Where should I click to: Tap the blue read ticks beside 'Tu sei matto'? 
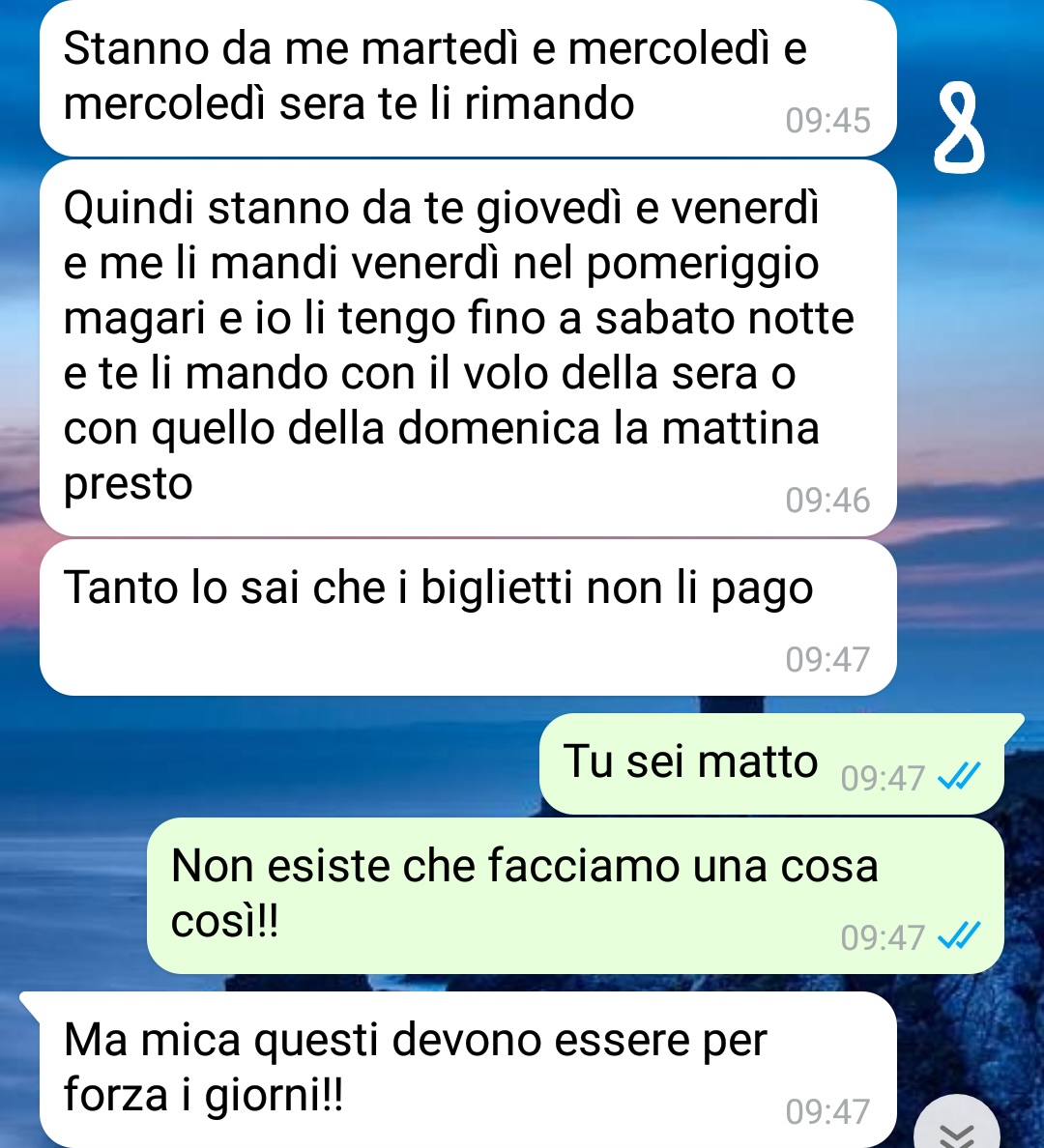coord(958,777)
